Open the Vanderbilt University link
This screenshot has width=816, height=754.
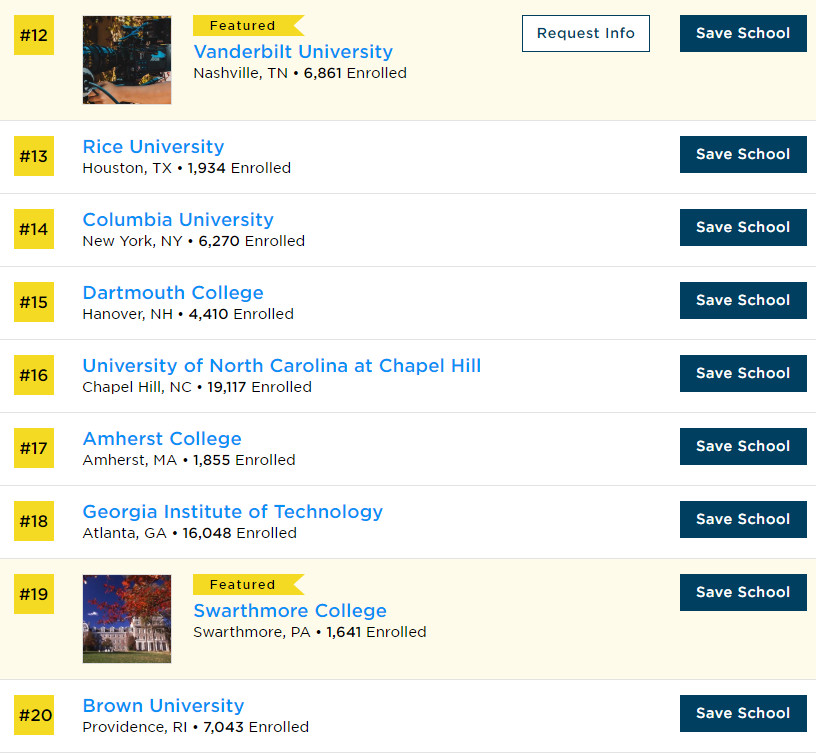[293, 52]
